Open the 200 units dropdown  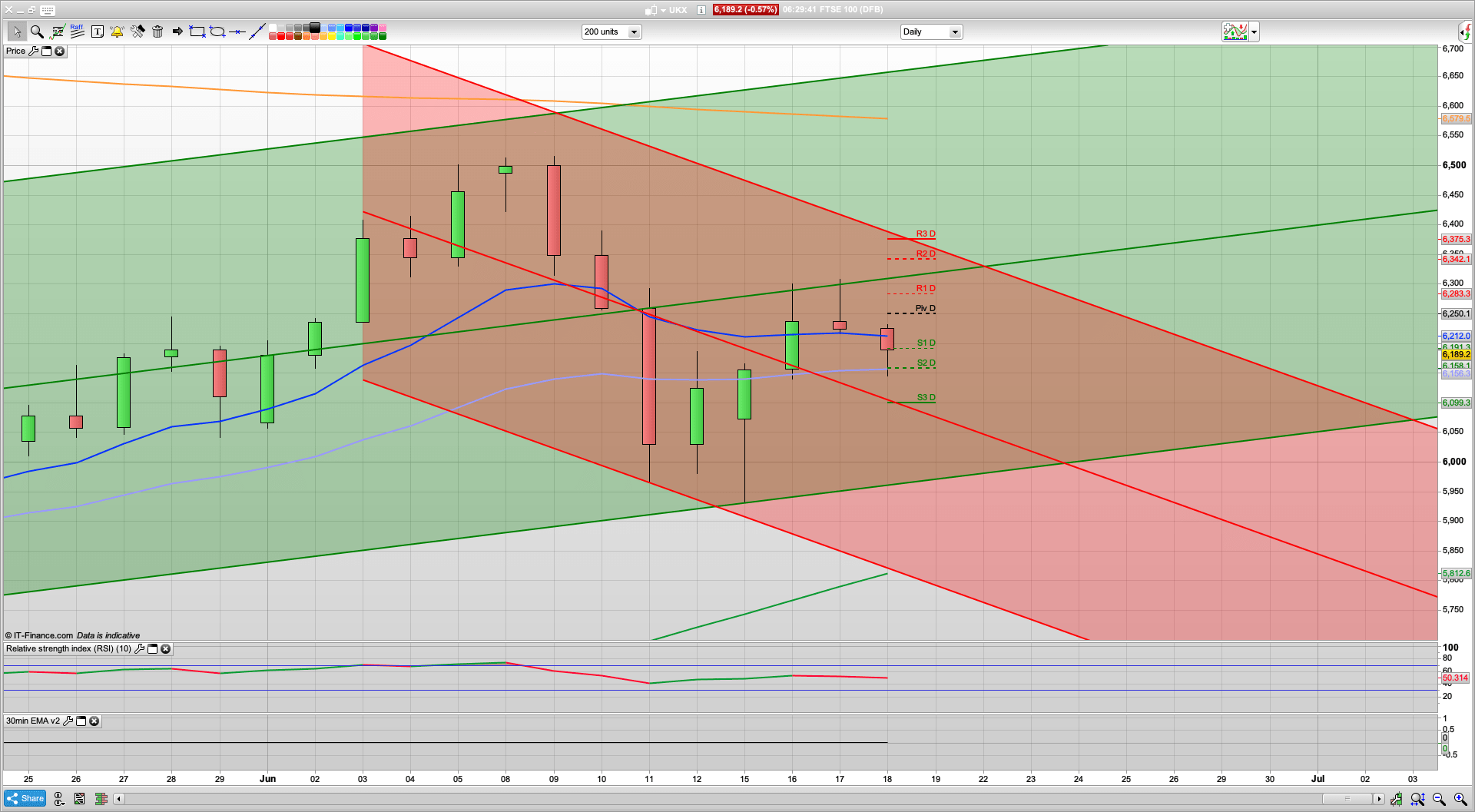click(612, 31)
